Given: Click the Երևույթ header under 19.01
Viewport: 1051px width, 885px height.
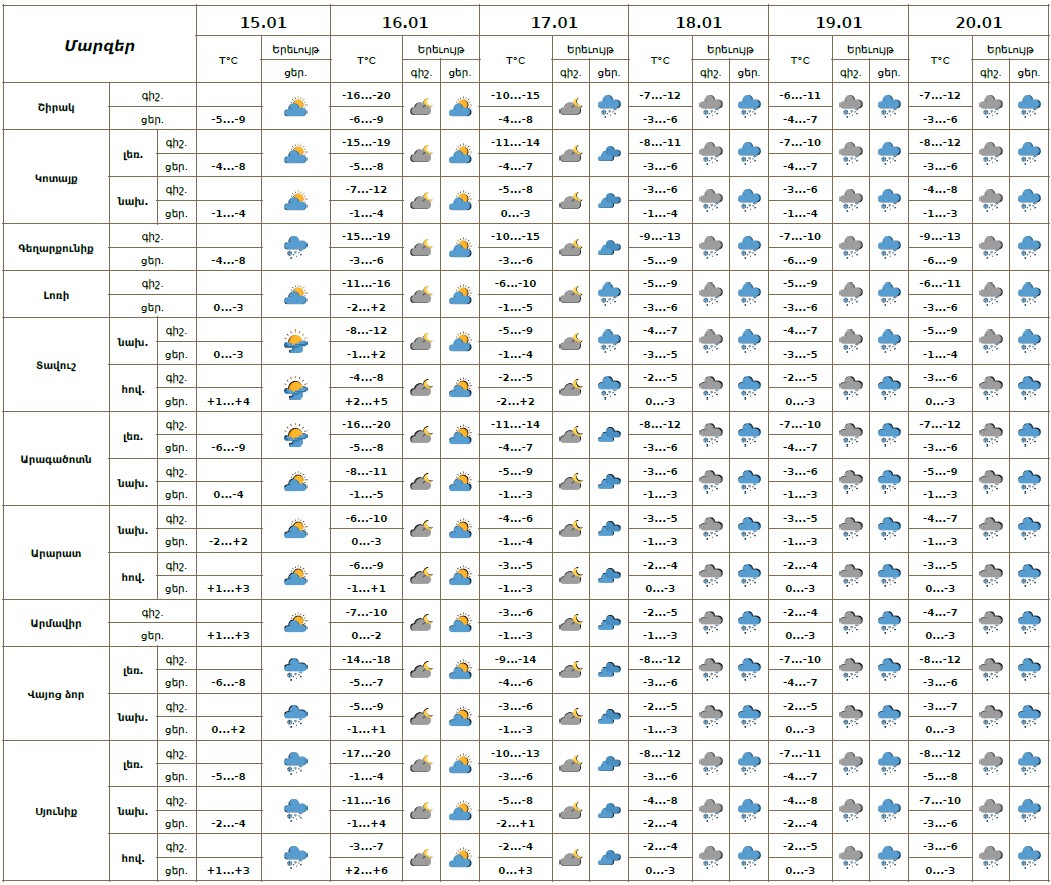Looking at the screenshot, I should (869, 49).
